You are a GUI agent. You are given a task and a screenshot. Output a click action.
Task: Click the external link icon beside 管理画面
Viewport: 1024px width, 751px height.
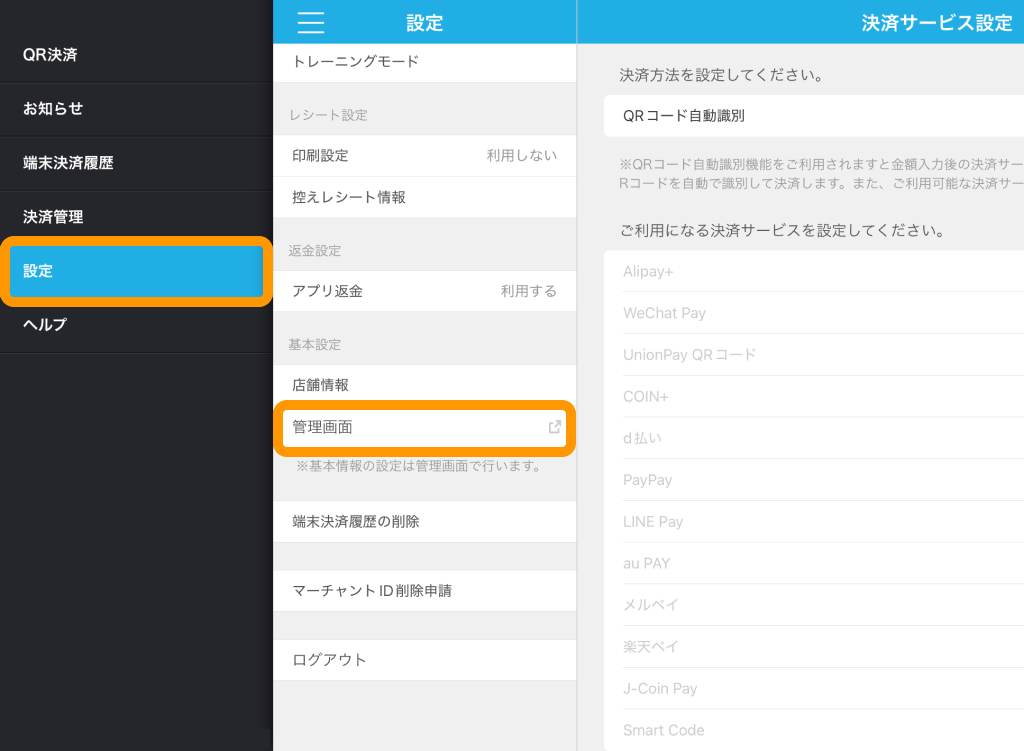(554, 427)
